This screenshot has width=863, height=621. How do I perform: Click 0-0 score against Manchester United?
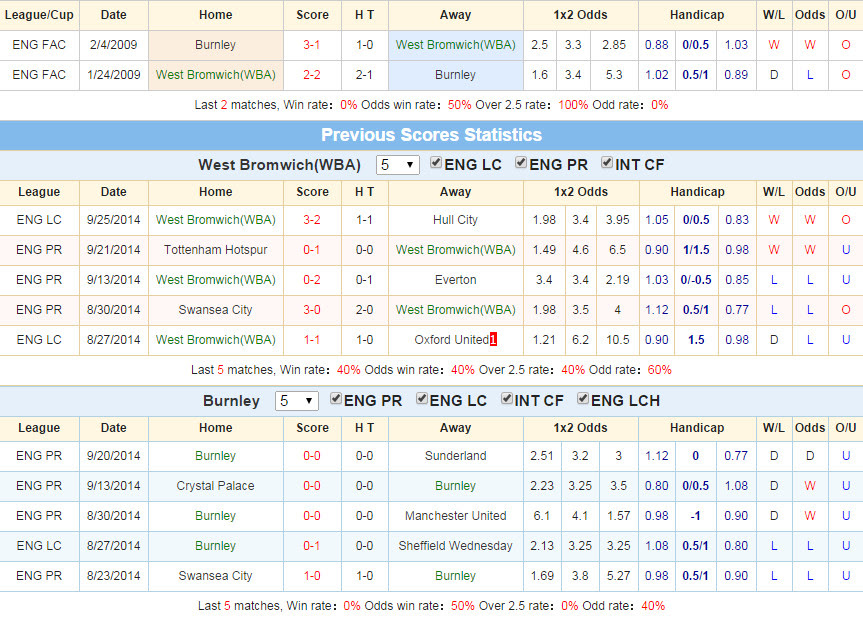pyautogui.click(x=312, y=516)
